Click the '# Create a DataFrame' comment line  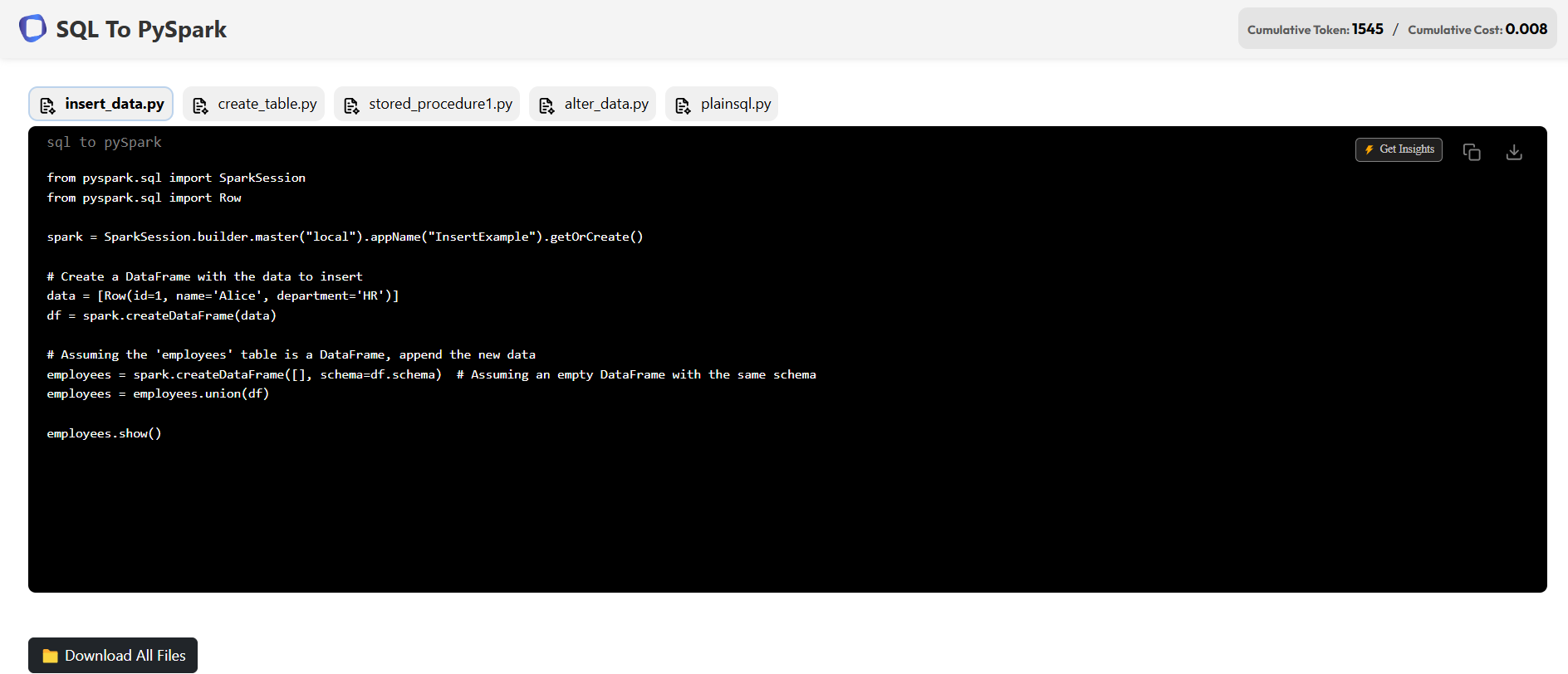[x=204, y=276]
